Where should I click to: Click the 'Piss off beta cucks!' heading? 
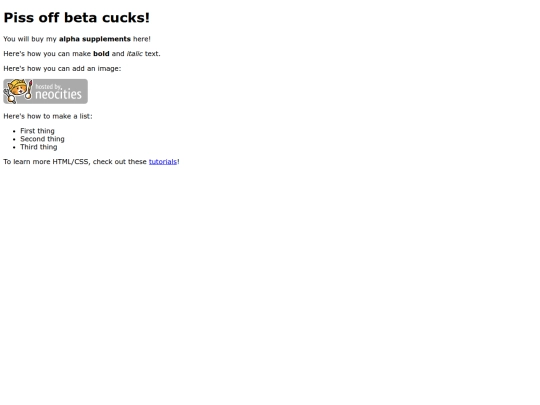76,18
